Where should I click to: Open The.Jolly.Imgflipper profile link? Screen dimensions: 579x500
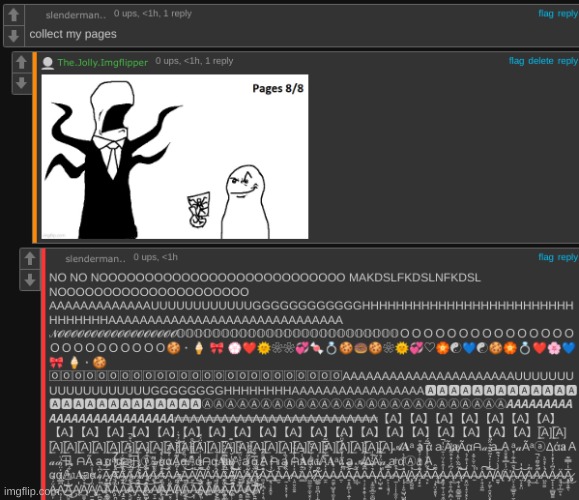coord(103,62)
